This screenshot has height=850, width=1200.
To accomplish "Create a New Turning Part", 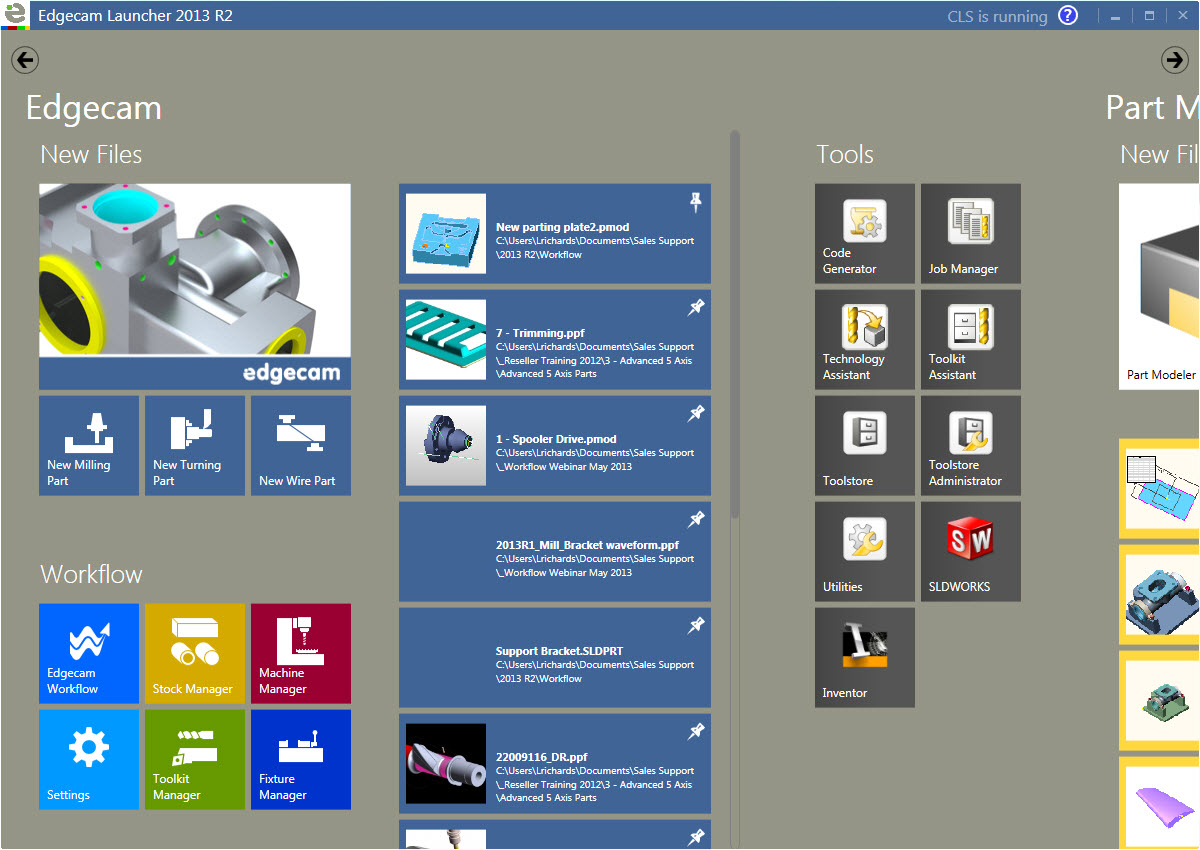I will click(195, 445).
